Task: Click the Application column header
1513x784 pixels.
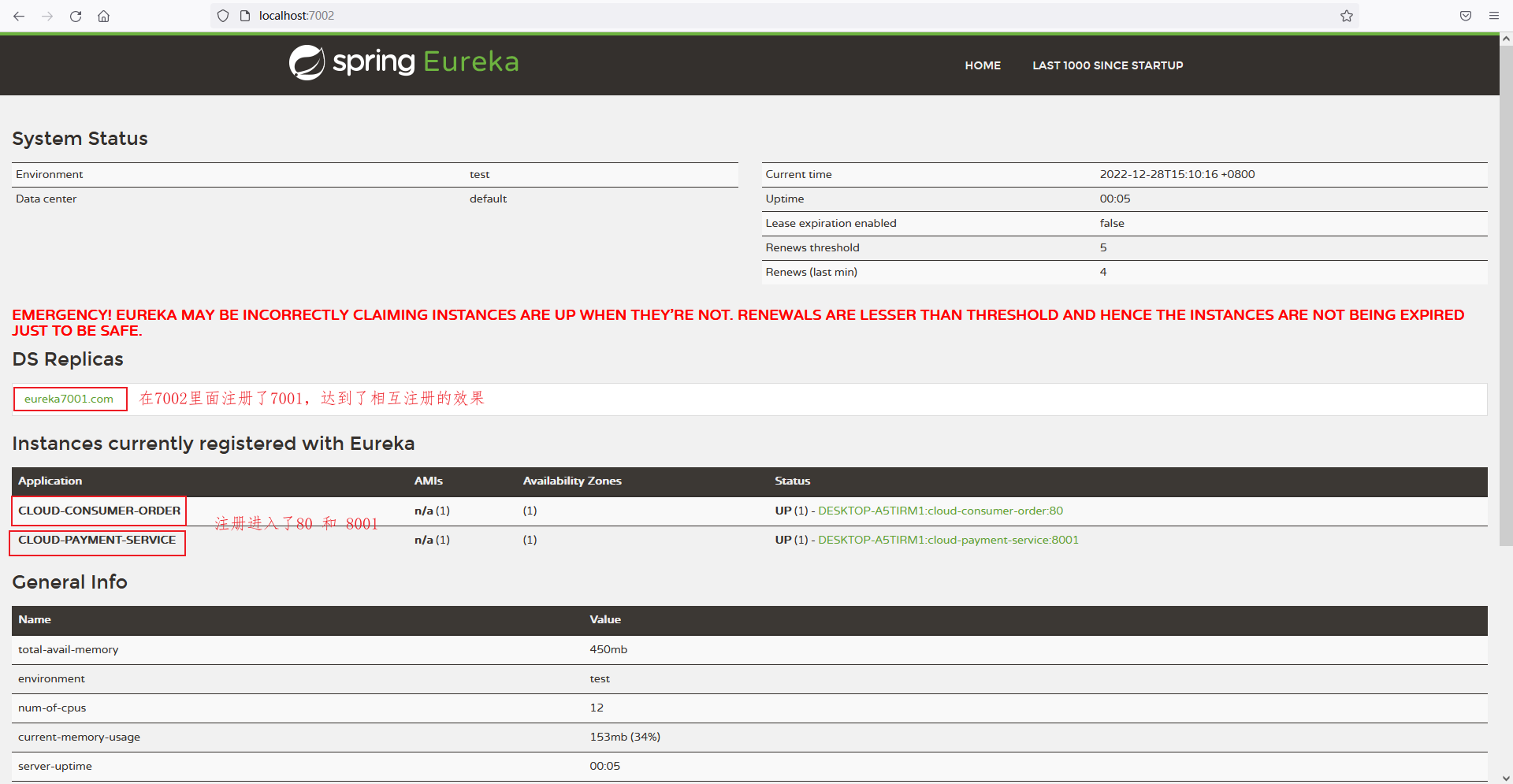Action: click(50, 481)
